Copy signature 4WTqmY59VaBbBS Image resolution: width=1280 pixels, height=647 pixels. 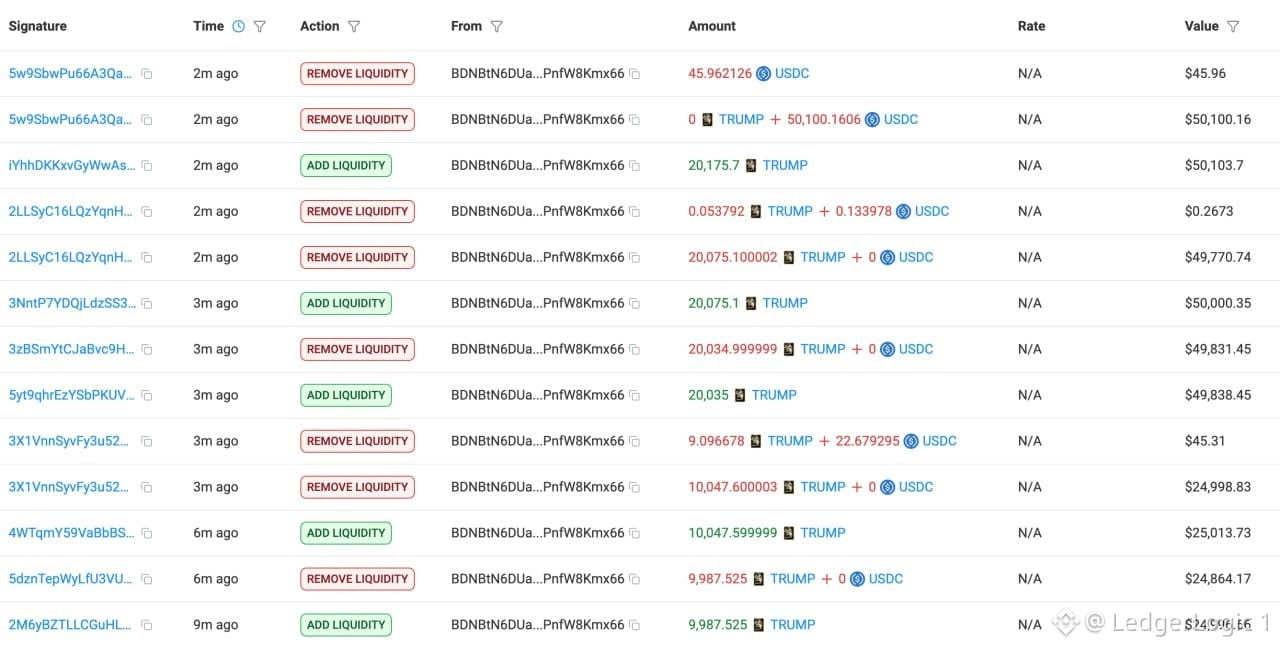tap(146, 534)
